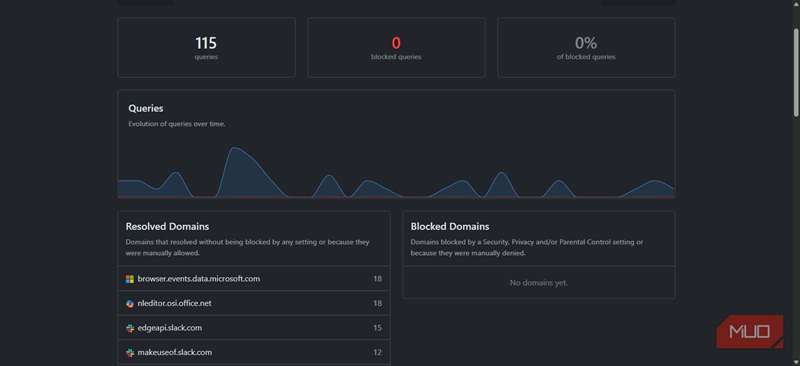
Task: Click the Slack favicon beside makeuseof.slack.com
Action: [x=130, y=352]
